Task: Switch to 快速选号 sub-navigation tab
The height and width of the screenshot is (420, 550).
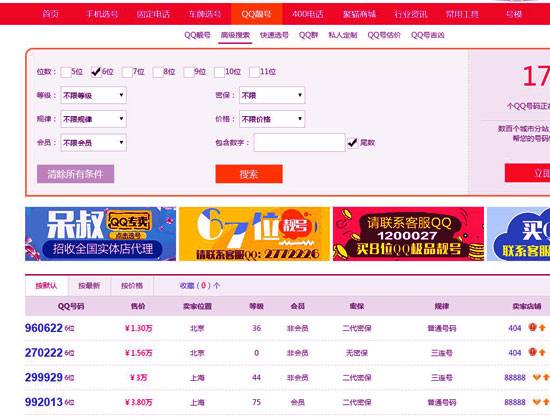Action: 274,35
